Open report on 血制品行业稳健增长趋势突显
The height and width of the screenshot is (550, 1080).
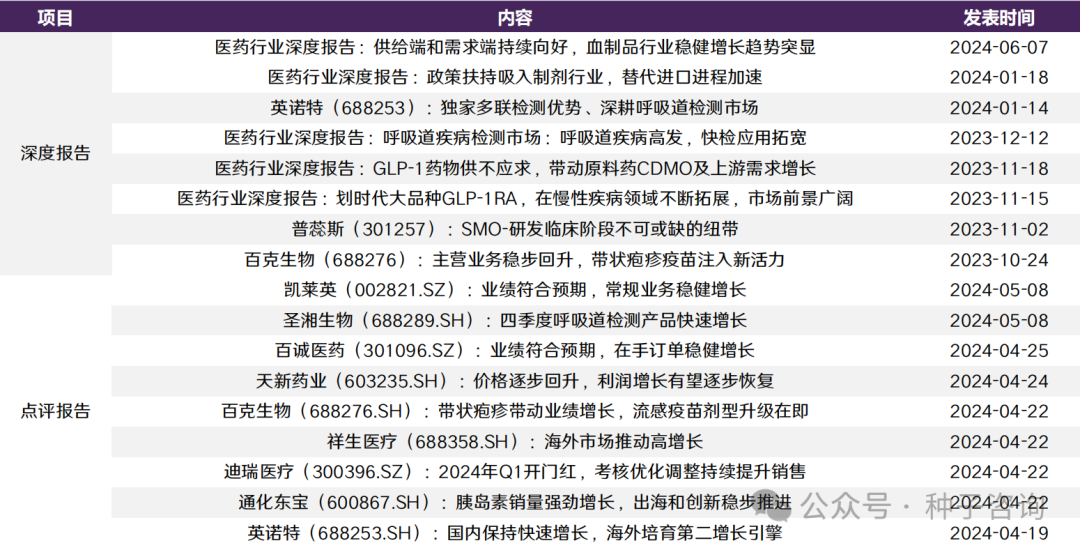(515, 47)
